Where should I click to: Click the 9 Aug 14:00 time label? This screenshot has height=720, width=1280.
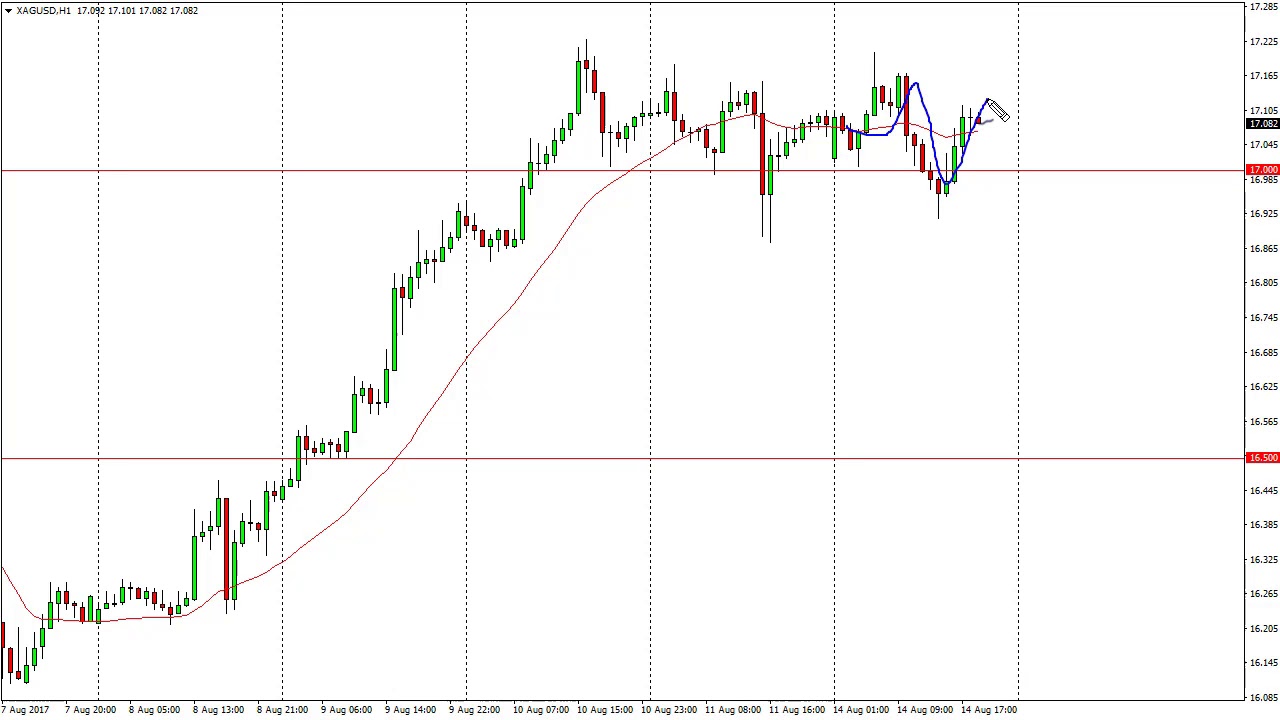[410, 711]
